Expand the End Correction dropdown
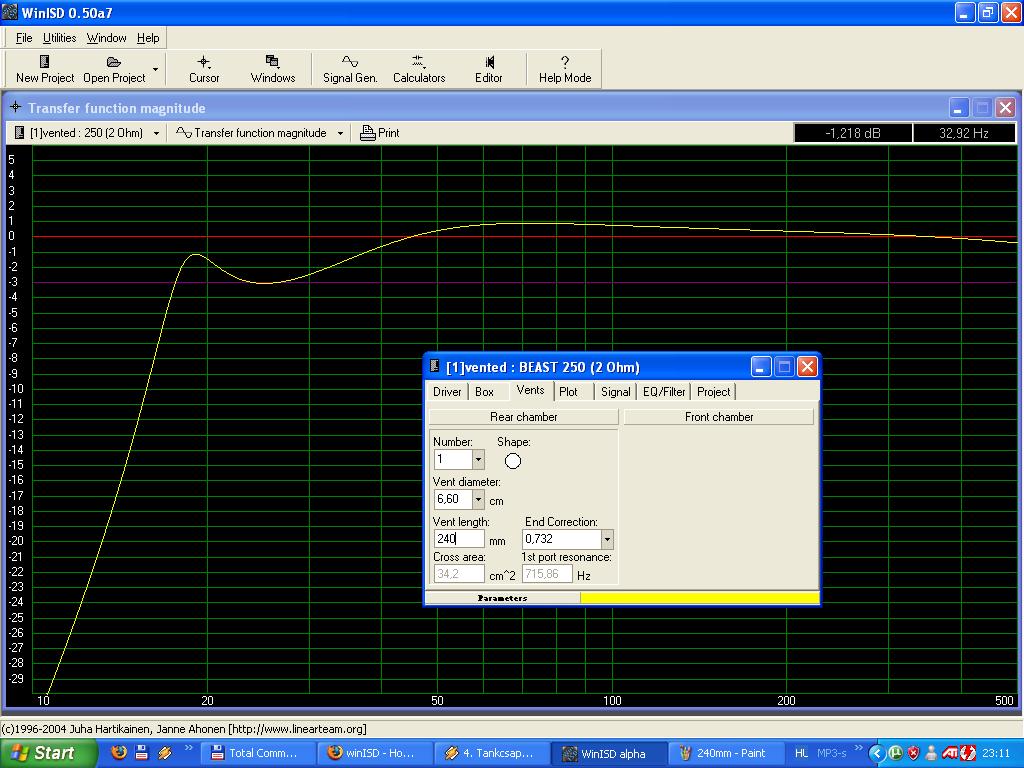The height and width of the screenshot is (768, 1024). [606, 539]
